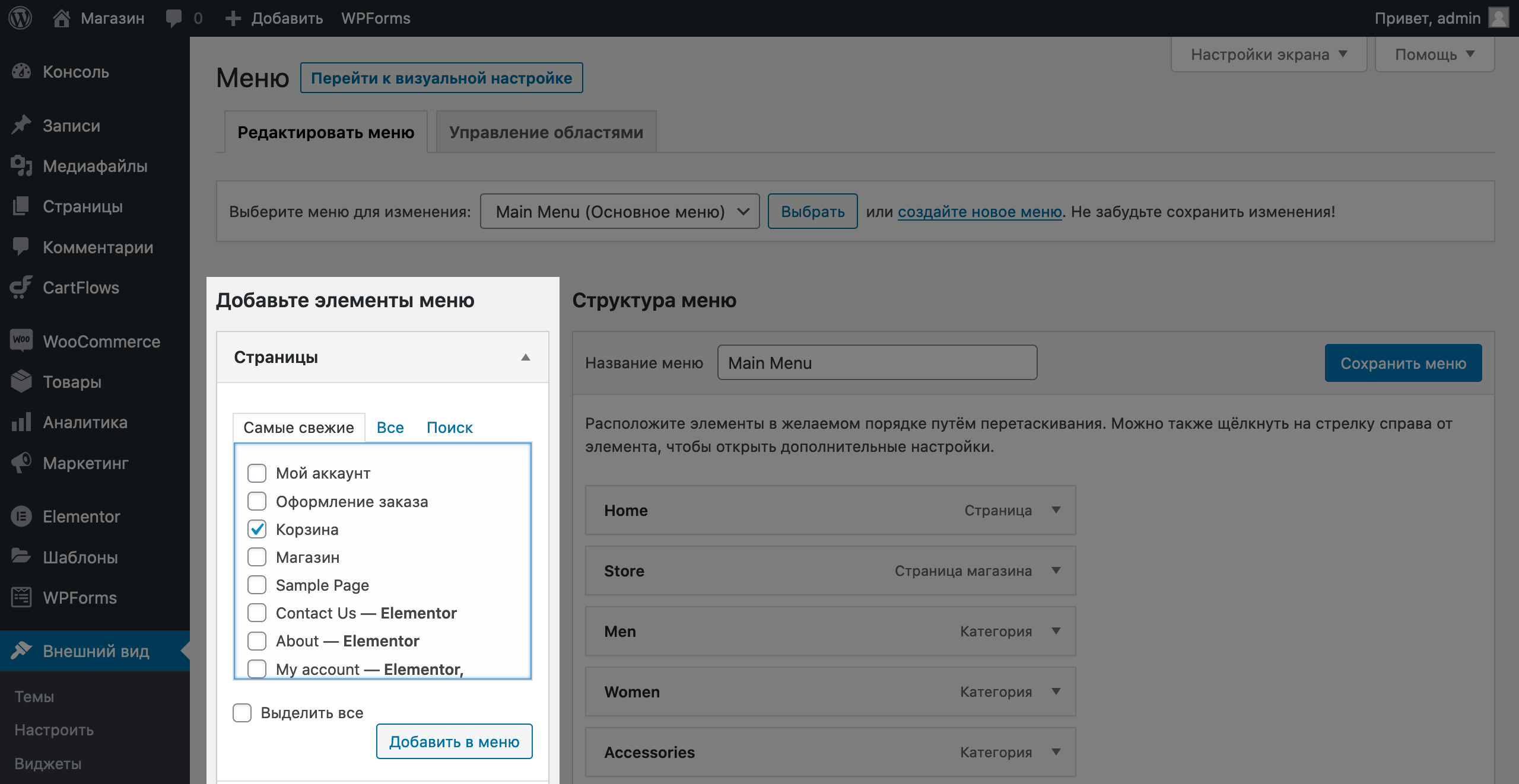
Task: Check the Мой аккаунт page checkbox
Action: coord(257,473)
